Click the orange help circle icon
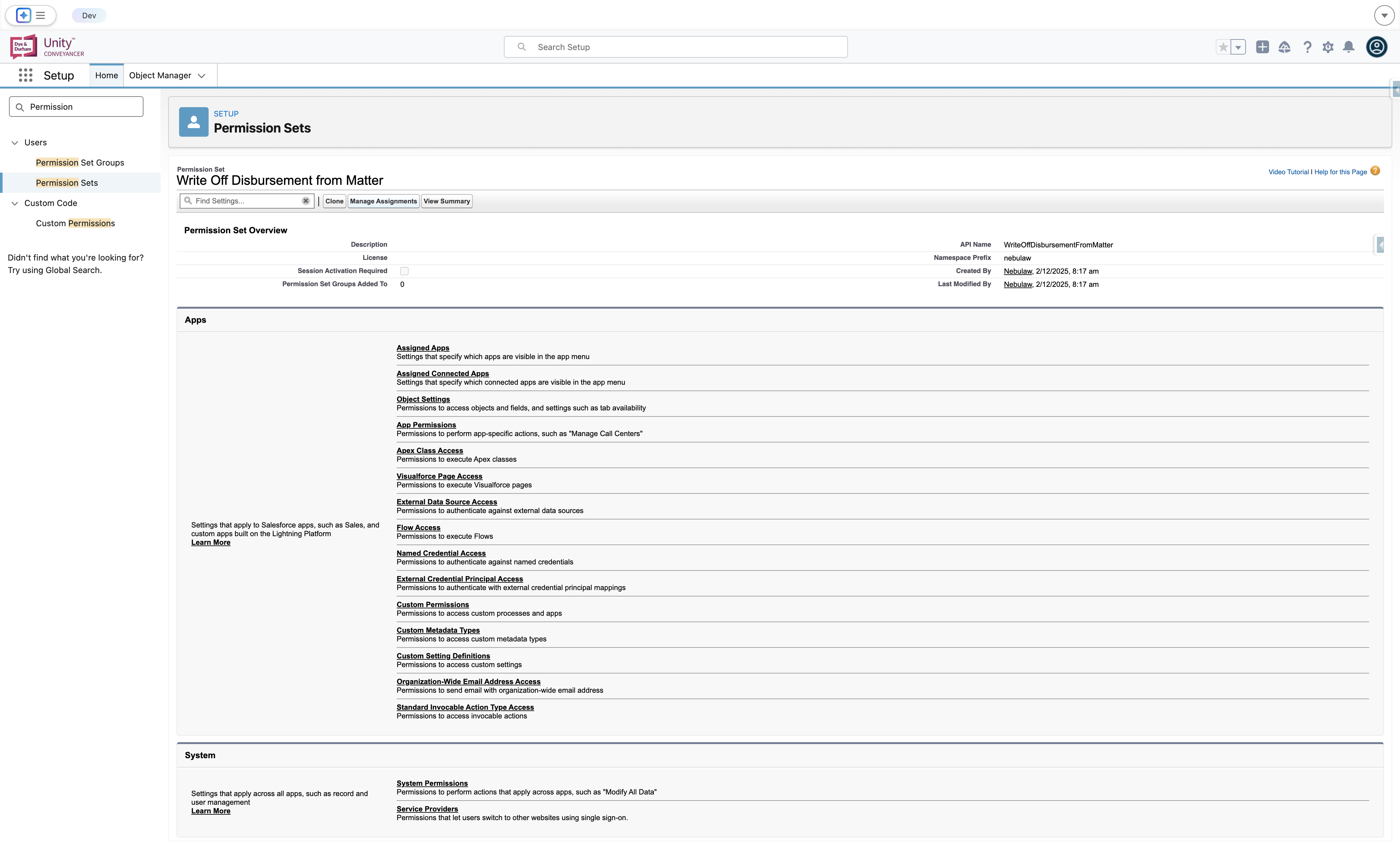Screen dimensions: 1400x849 [x=1375, y=171]
